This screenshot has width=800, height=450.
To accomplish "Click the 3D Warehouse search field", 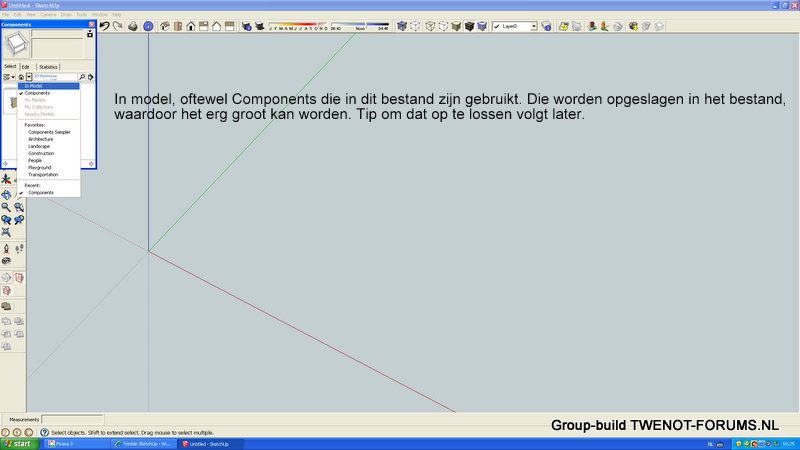I will click(x=55, y=77).
